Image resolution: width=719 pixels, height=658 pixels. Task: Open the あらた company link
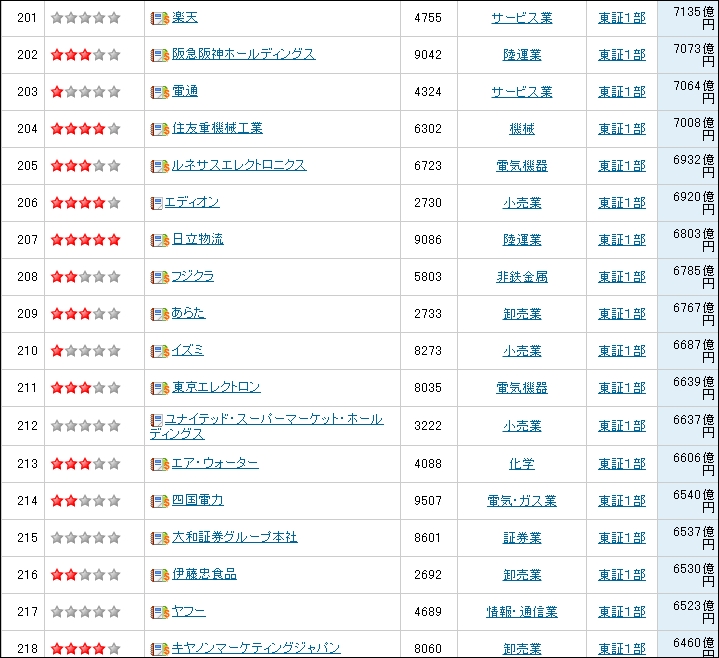(188, 314)
